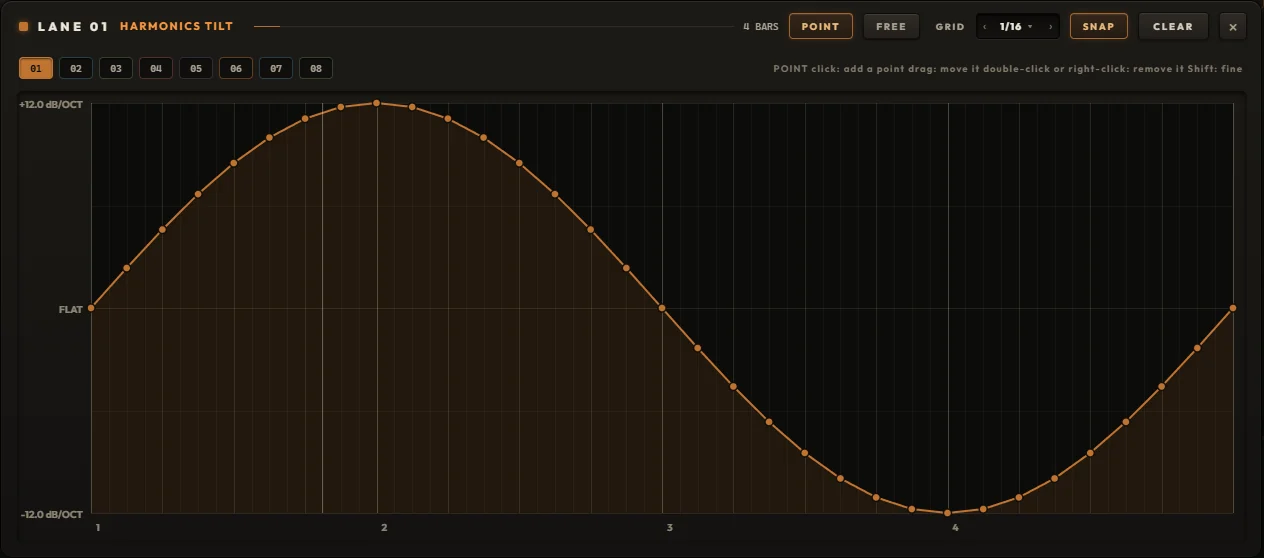This screenshot has width=1264, height=558.
Task: Select the curve point on FLAT at bar 3
Action: pos(662,308)
